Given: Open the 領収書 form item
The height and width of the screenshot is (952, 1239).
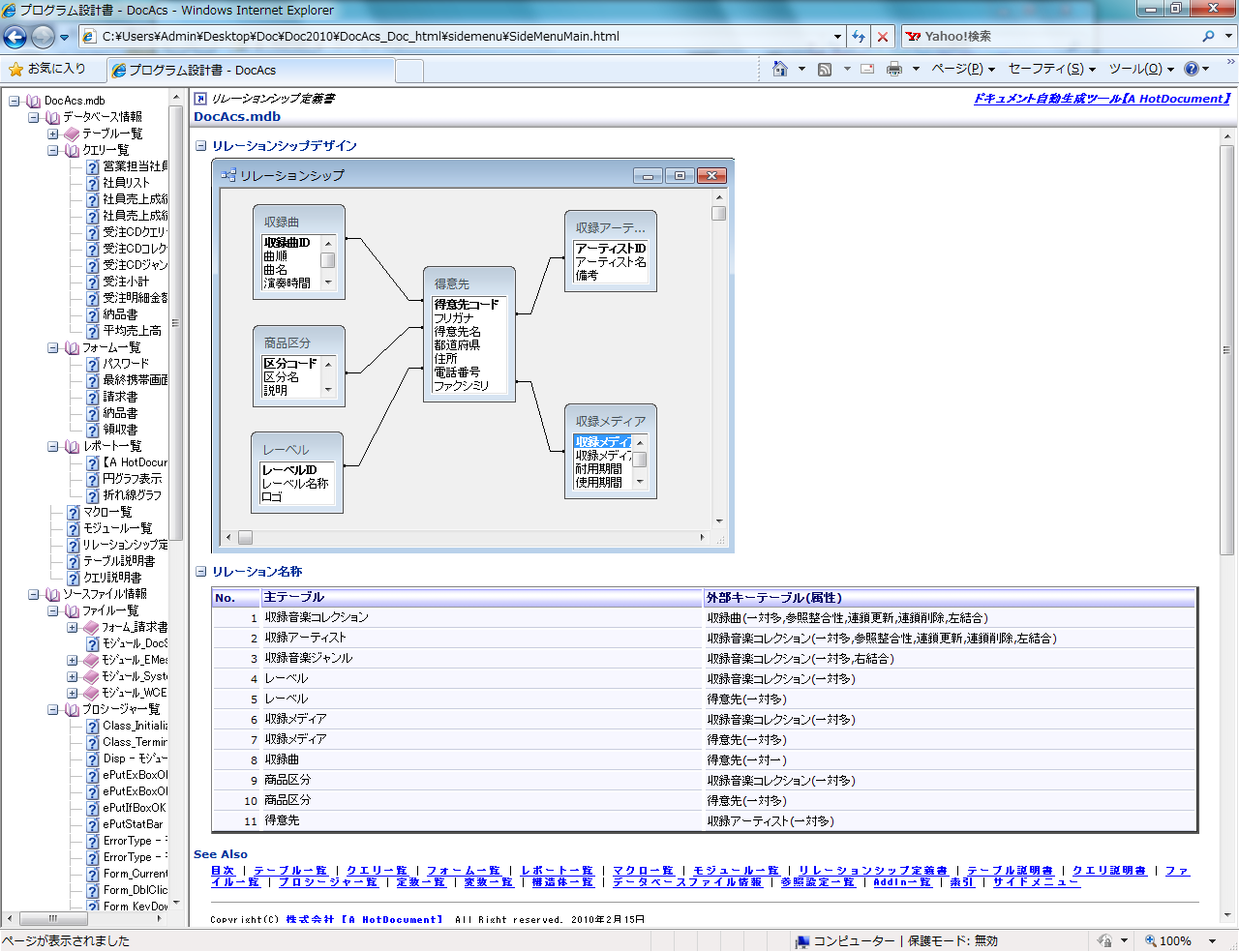Looking at the screenshot, I should (x=120, y=430).
